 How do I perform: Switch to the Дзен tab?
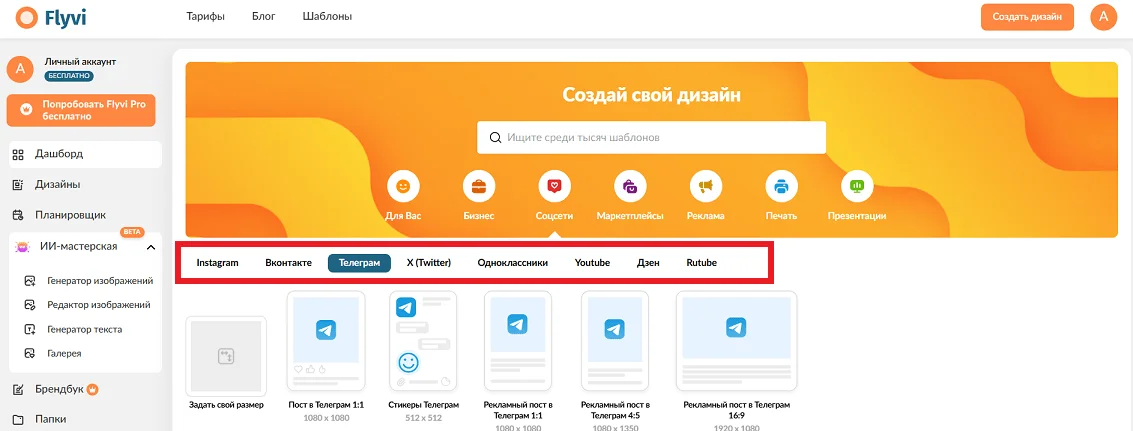click(648, 263)
